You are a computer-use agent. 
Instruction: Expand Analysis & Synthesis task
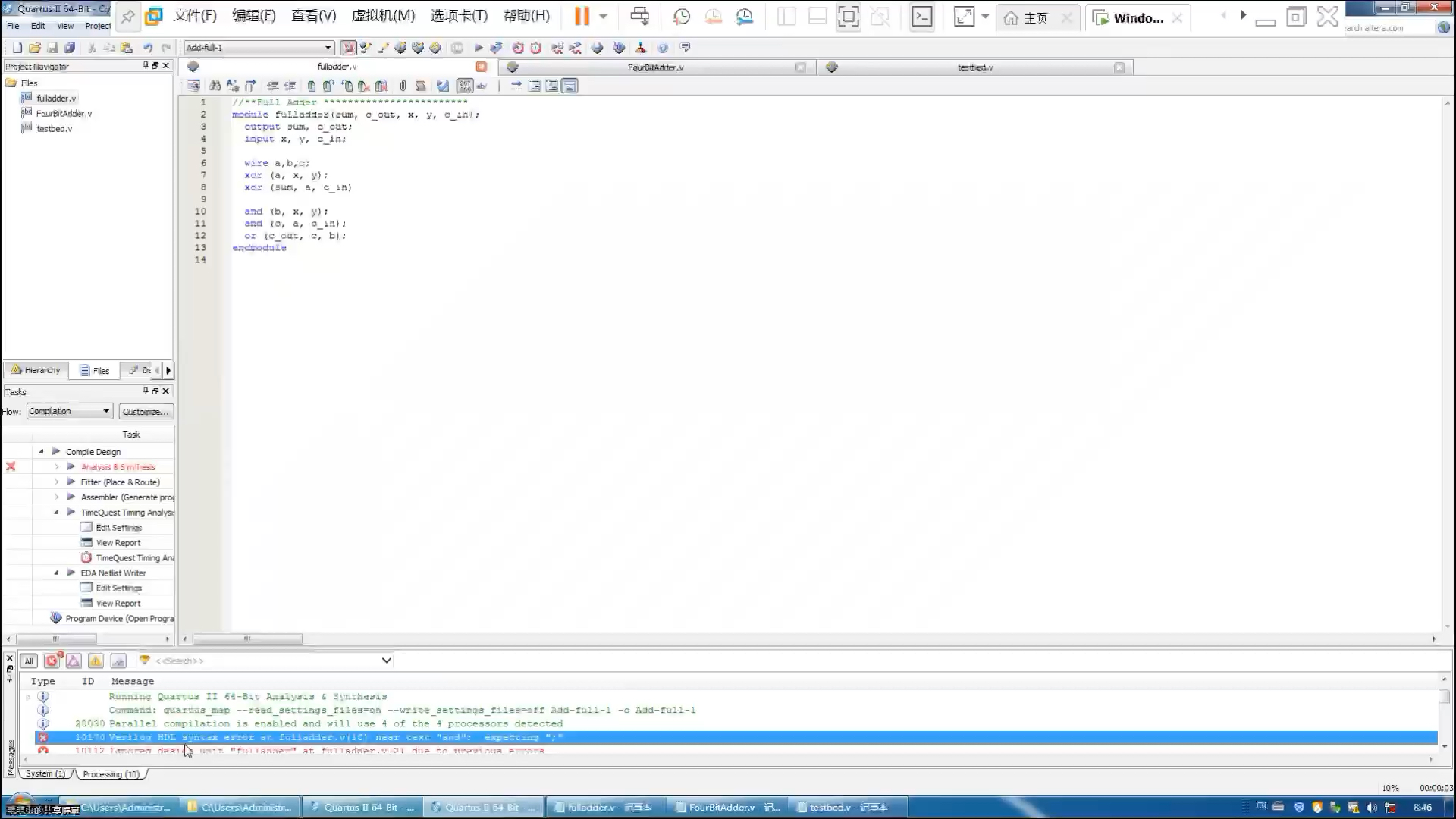pyautogui.click(x=56, y=467)
